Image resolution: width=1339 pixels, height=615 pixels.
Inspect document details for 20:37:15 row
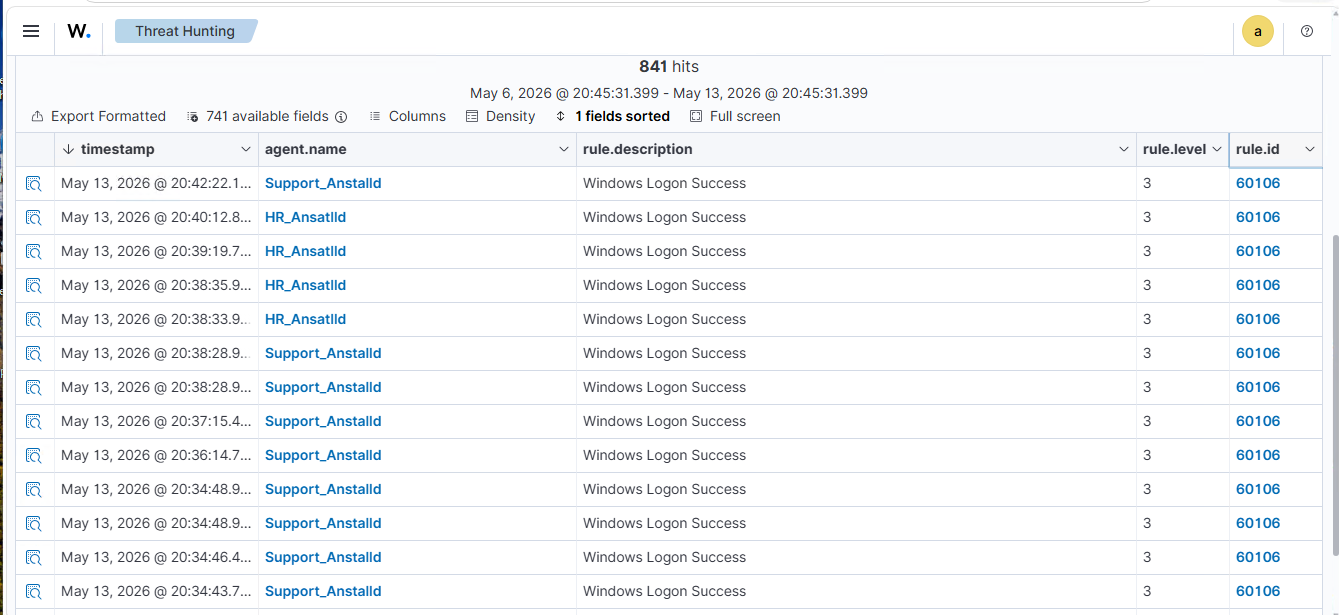click(x=34, y=422)
